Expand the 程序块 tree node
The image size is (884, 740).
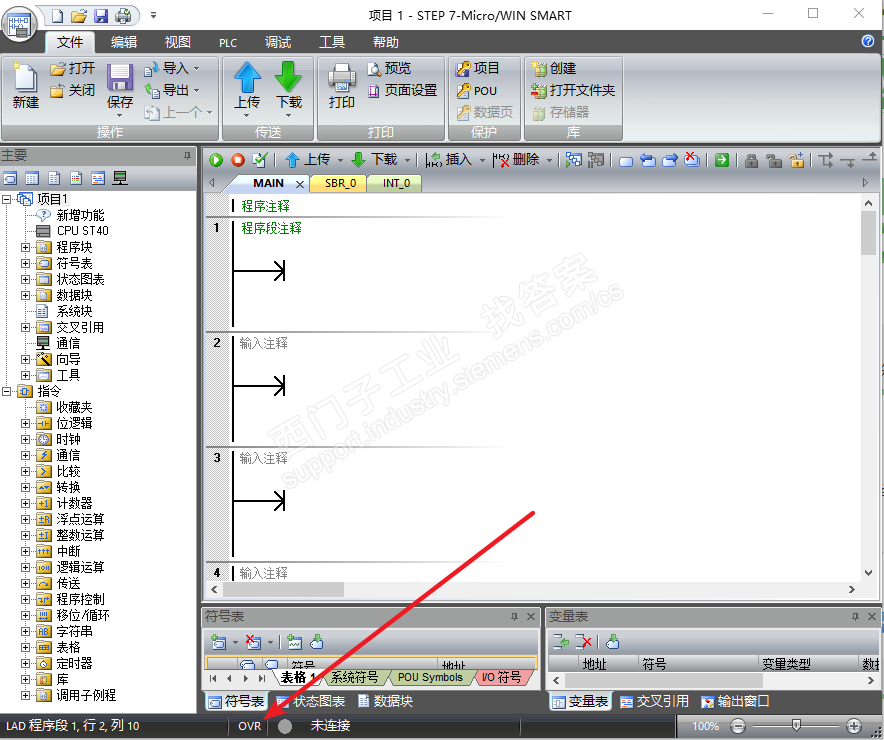[25, 247]
